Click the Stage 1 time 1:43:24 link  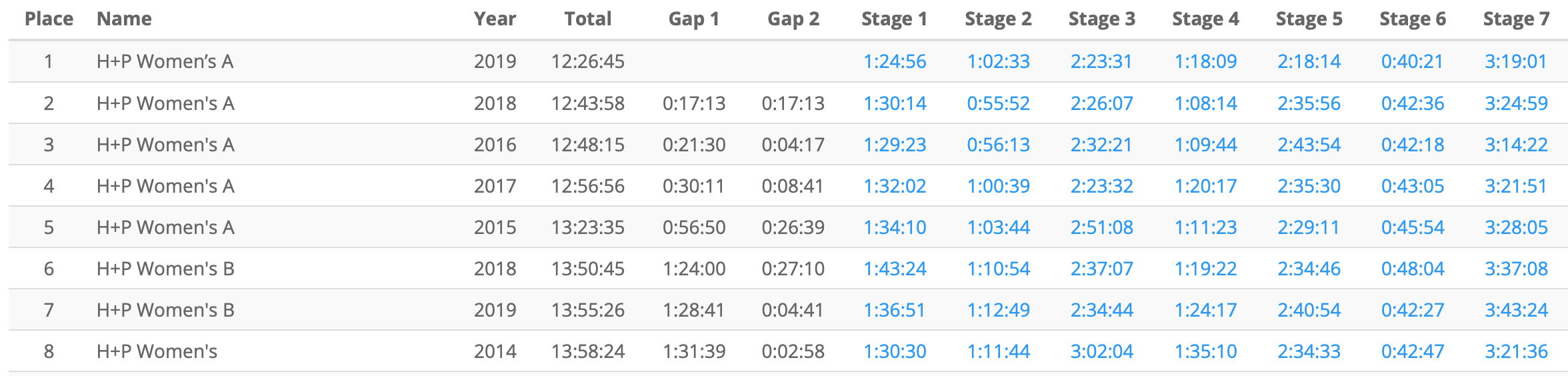(895, 269)
